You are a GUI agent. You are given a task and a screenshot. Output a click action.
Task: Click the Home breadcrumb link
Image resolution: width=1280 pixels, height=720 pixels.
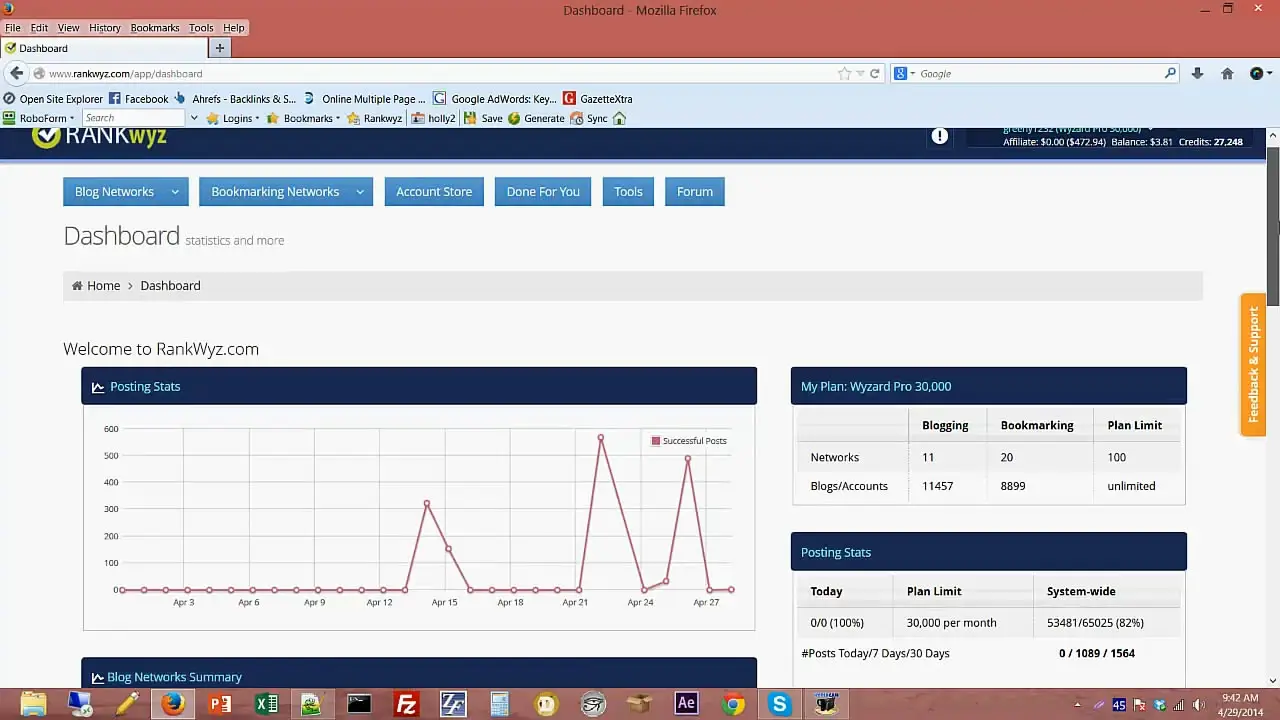[103, 286]
